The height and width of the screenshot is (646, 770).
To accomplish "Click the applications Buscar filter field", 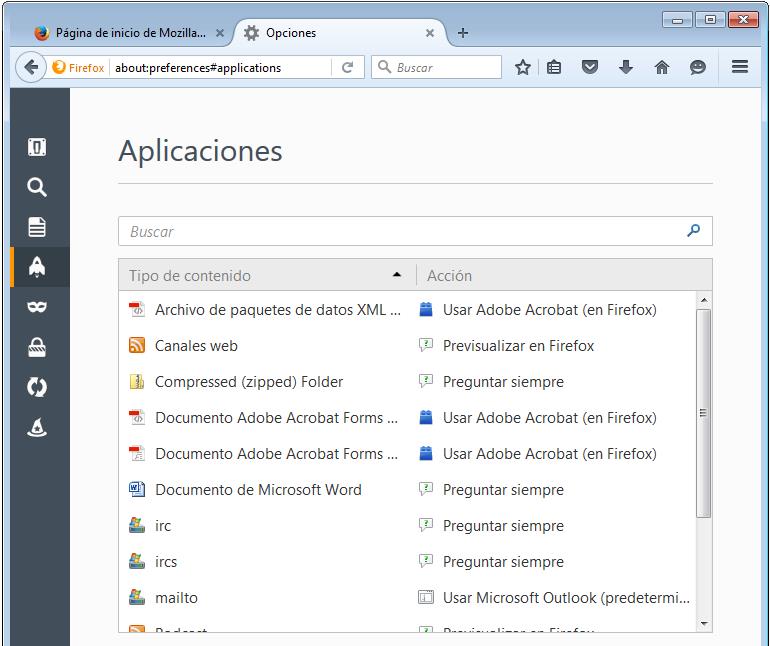I will click(x=400, y=231).
